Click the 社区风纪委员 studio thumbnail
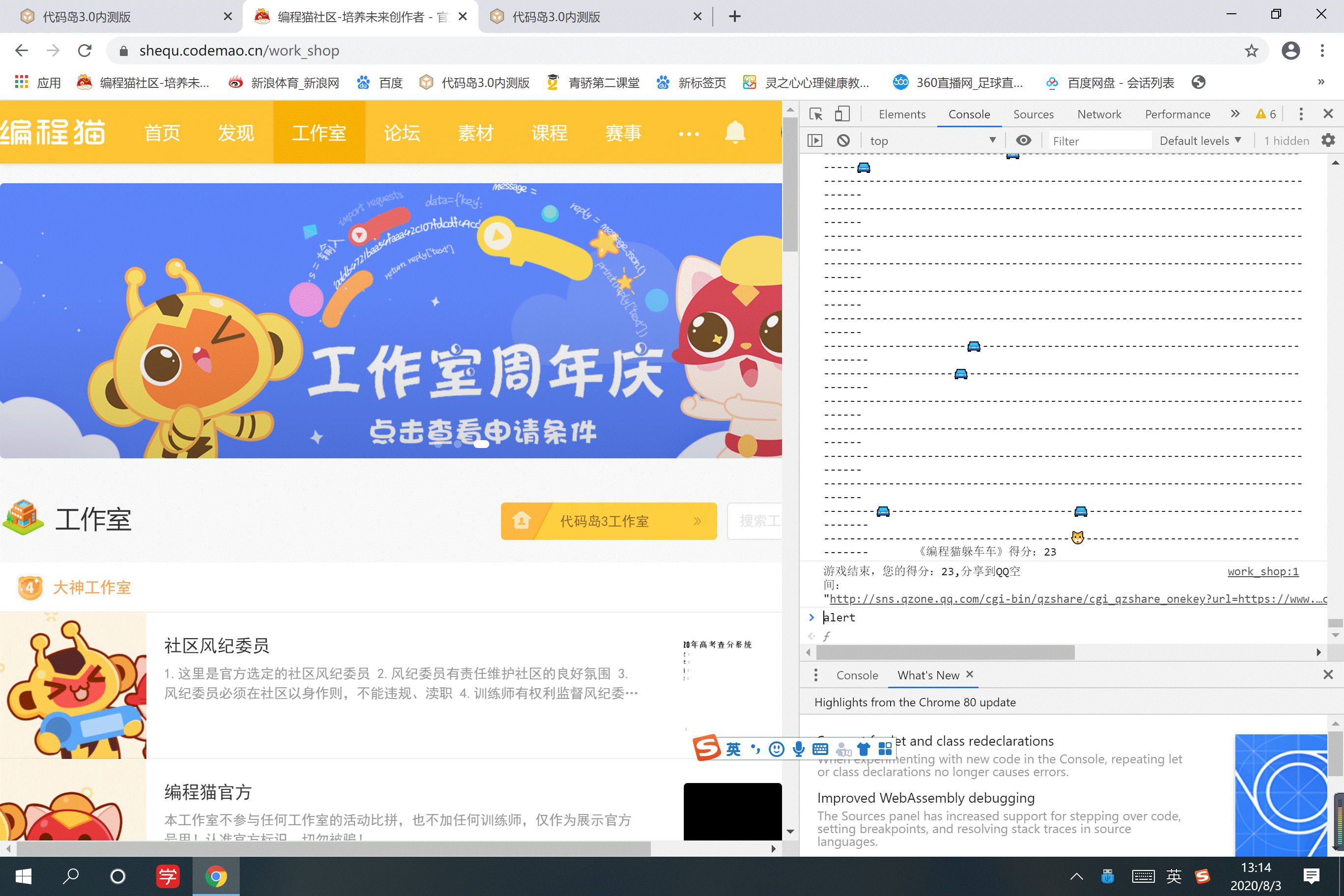Screen dimensions: 1344x896 point(73,685)
